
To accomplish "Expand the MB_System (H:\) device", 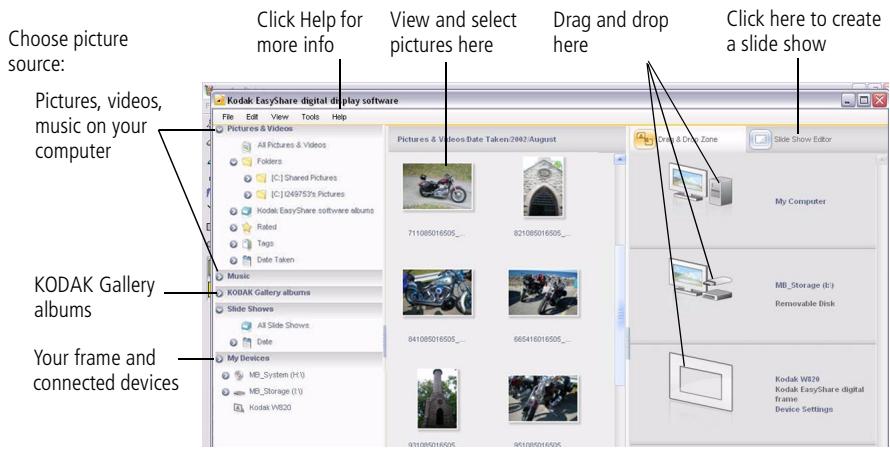I will click(225, 376).
